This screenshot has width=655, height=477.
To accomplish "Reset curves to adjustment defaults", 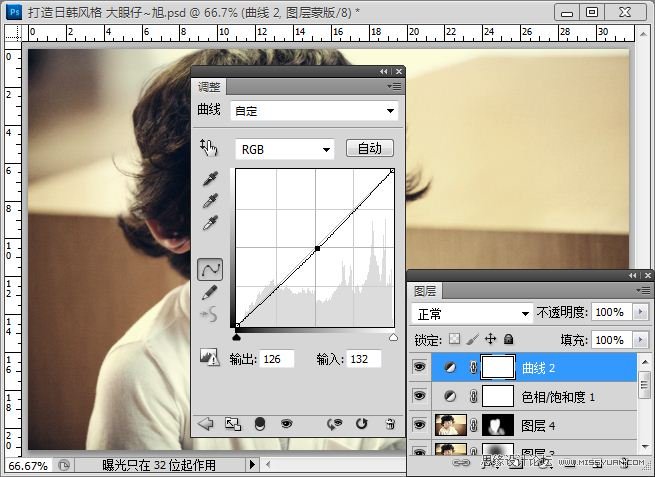I will [362, 424].
